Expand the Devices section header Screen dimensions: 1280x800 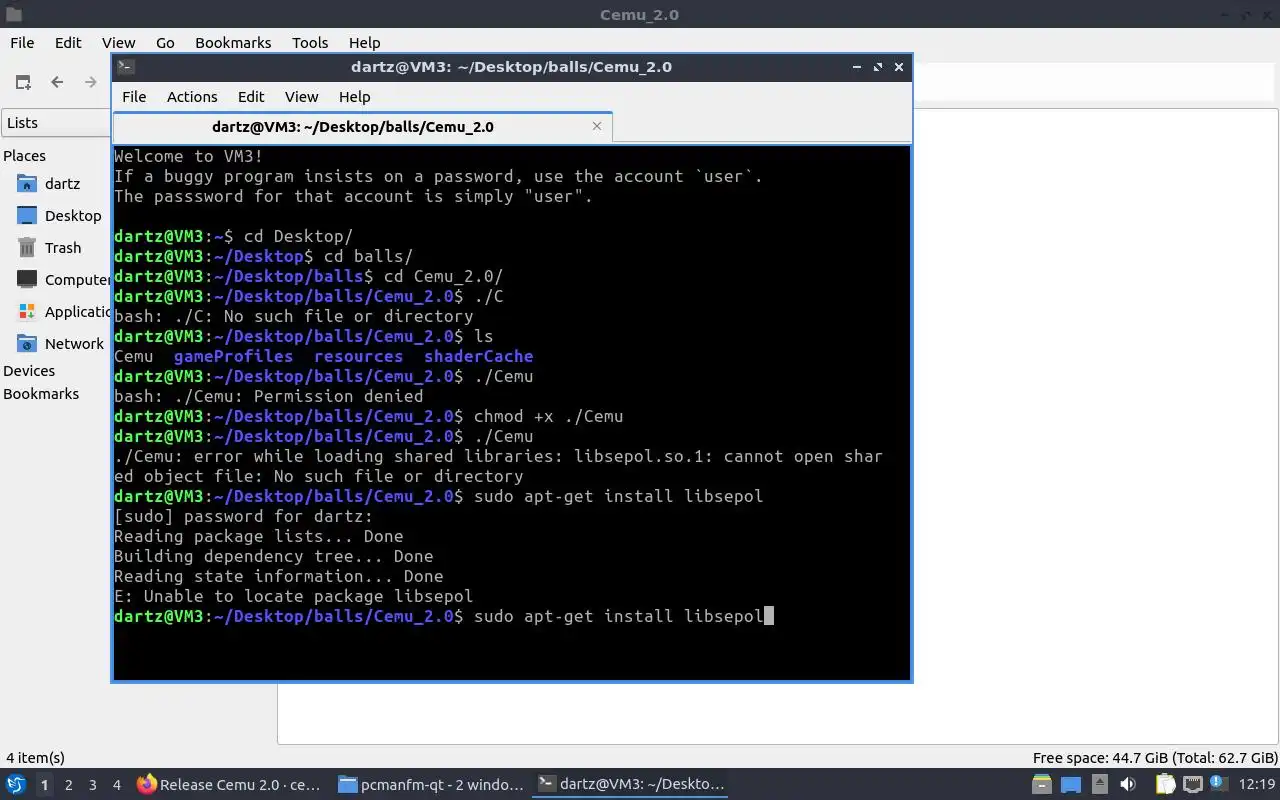[29, 371]
